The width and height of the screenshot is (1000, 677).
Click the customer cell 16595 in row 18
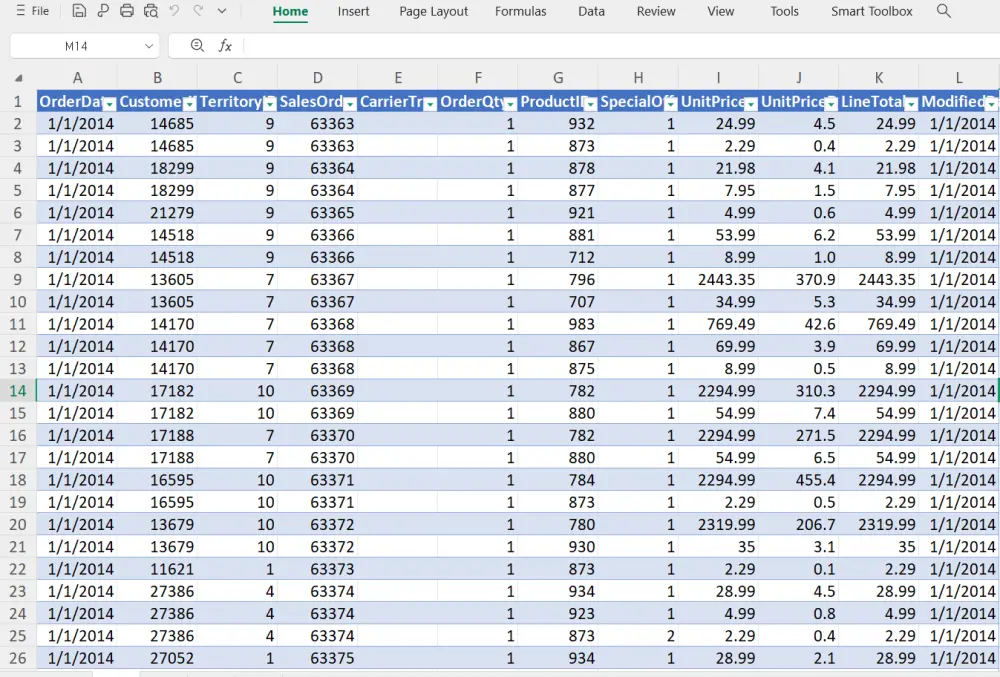158,480
